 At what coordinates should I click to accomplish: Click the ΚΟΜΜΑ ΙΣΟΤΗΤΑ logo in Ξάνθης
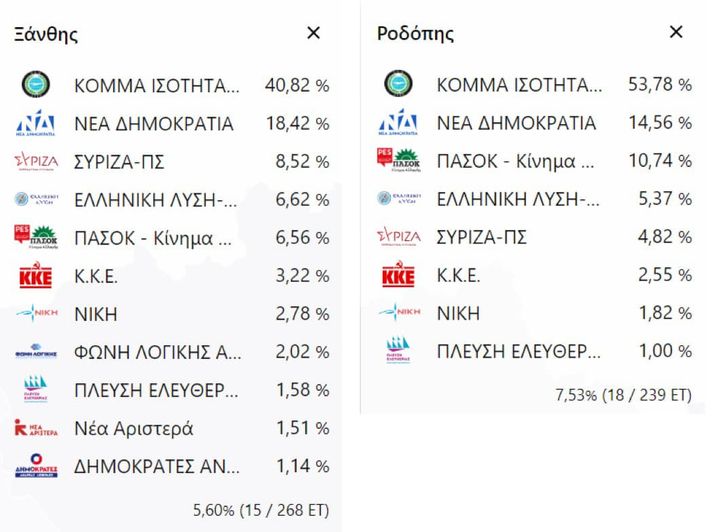[36, 84]
